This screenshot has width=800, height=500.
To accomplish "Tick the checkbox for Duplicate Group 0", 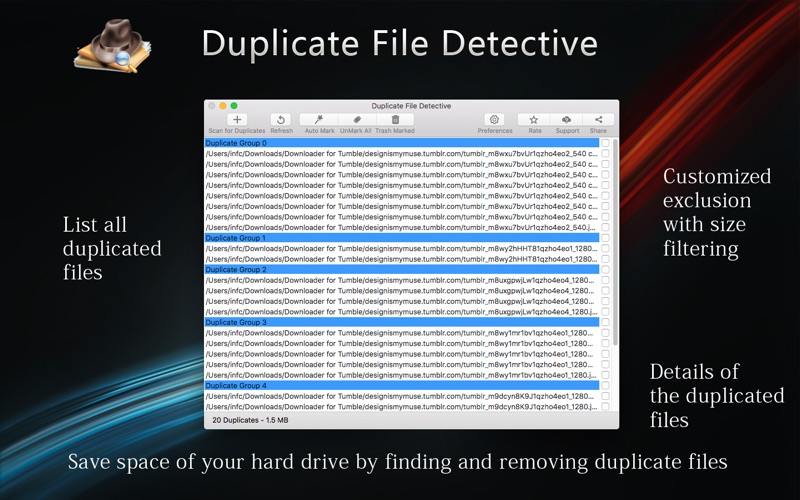I will 605,143.
